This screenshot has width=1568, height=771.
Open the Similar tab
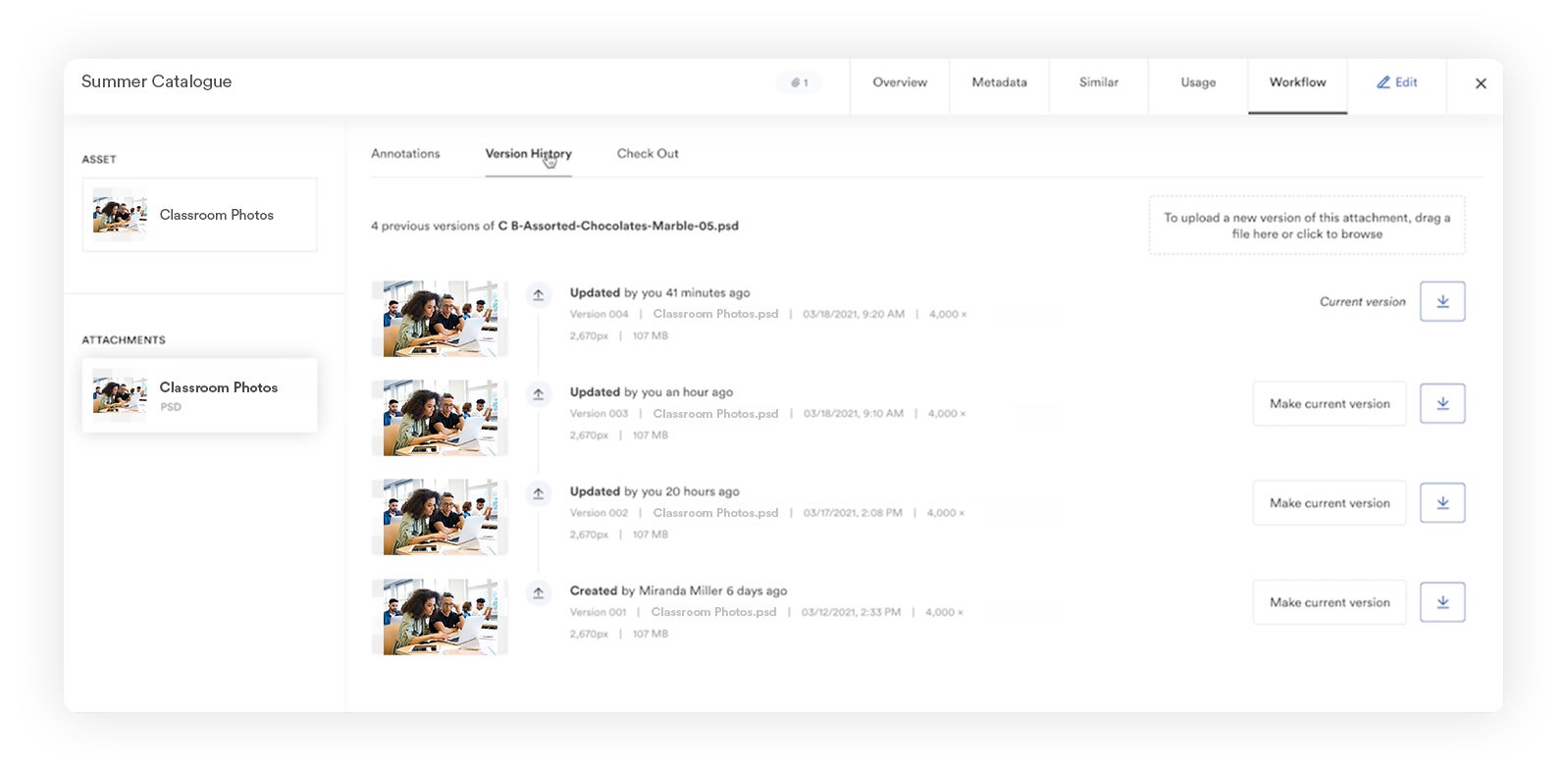point(1099,82)
